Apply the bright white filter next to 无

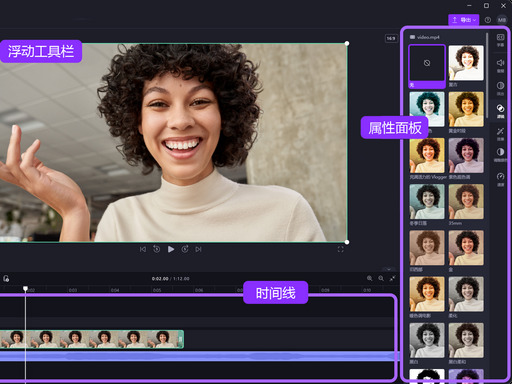point(466,63)
